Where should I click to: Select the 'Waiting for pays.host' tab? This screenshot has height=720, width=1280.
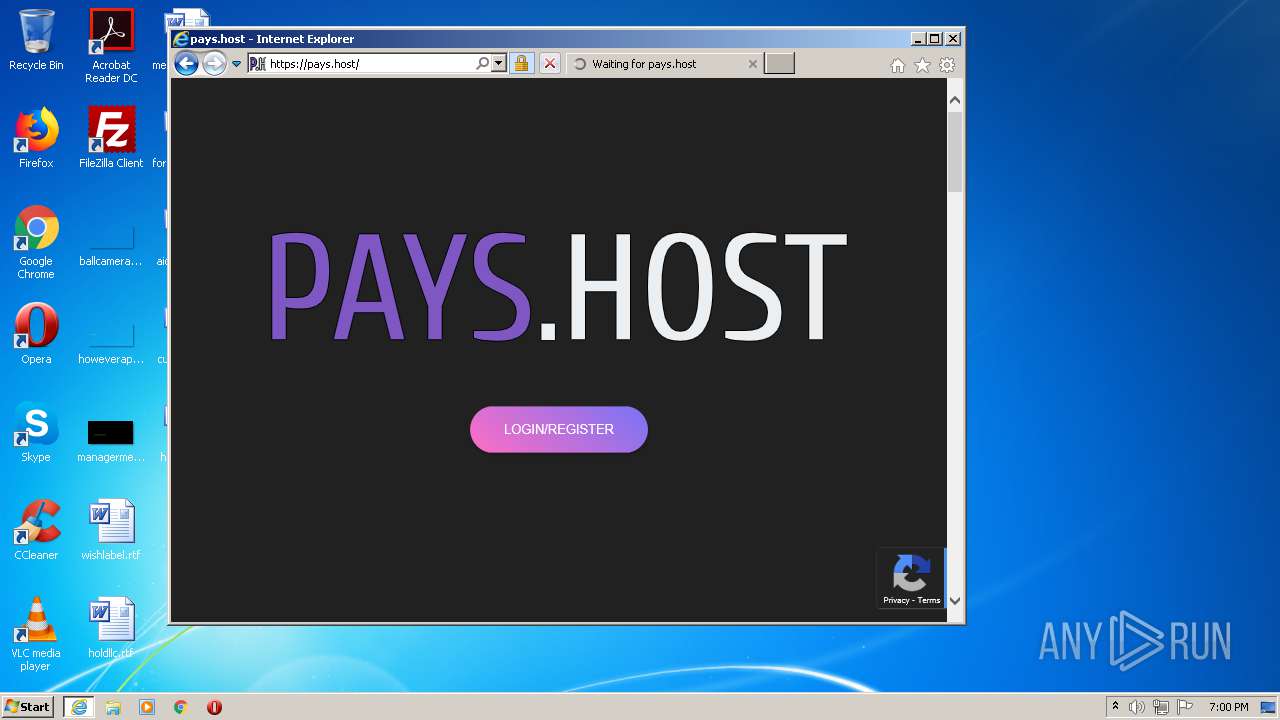(x=664, y=64)
